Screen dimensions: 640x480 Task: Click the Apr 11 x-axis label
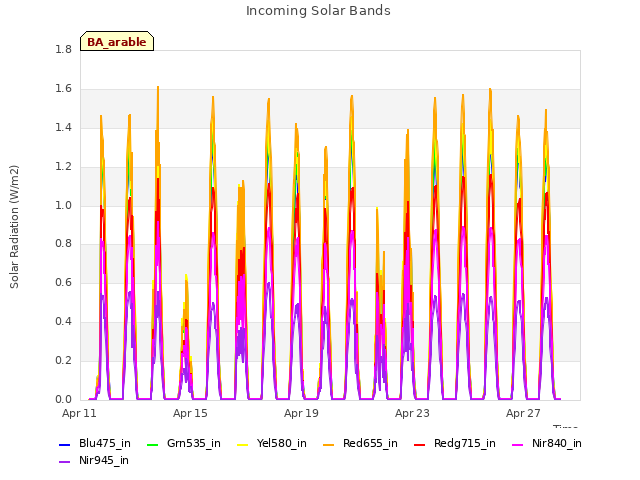(79, 413)
